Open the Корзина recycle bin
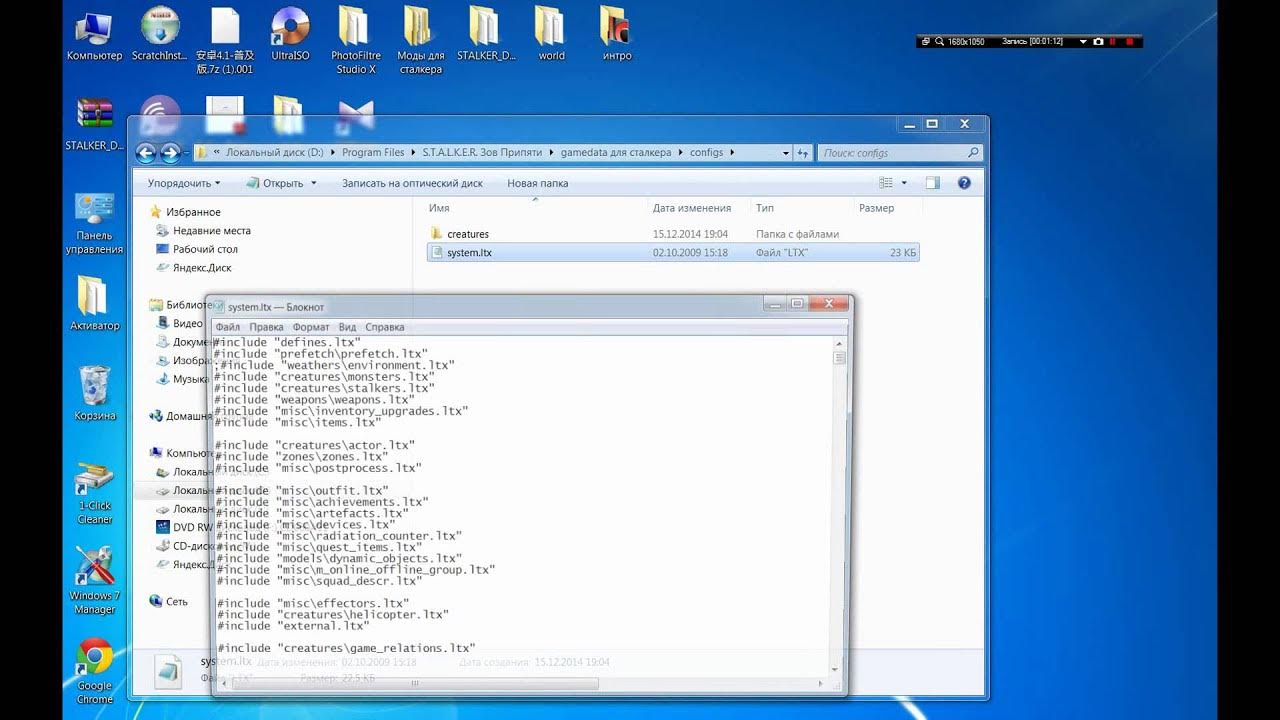 tap(95, 392)
